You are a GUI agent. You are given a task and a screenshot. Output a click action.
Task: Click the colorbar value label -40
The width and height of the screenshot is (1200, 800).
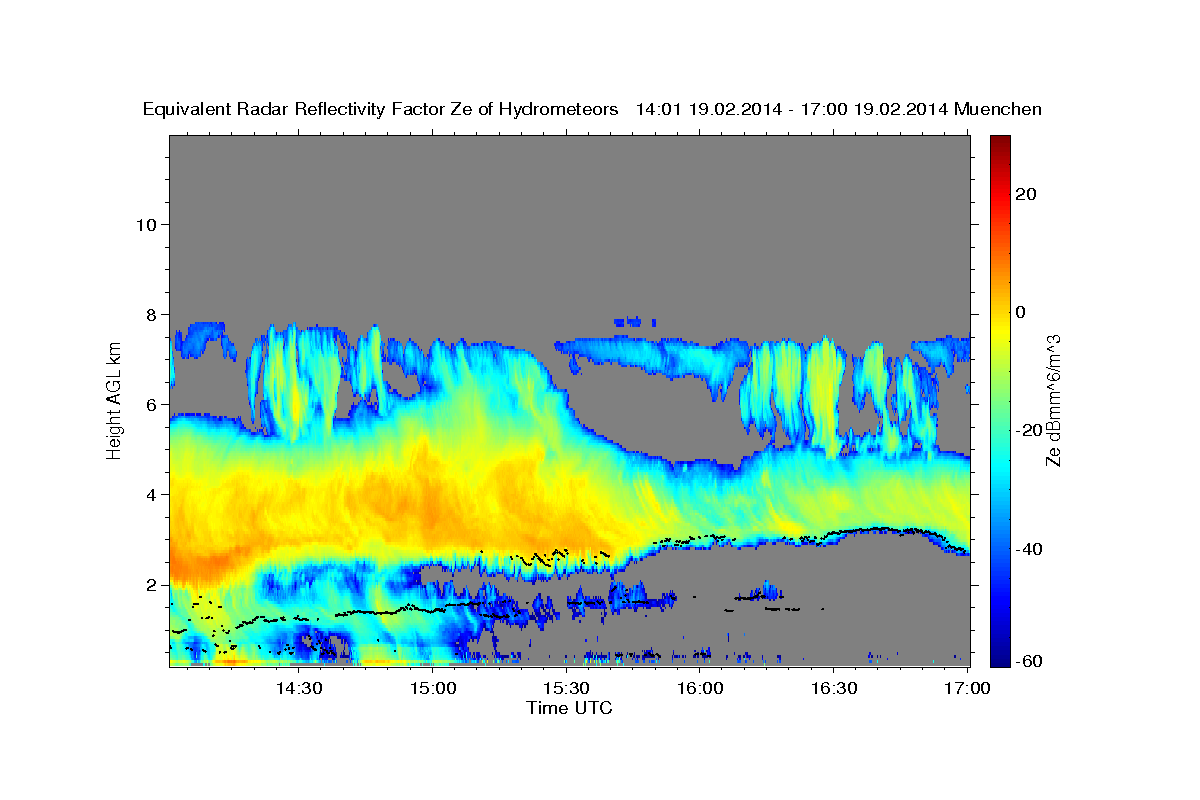pos(1030,549)
